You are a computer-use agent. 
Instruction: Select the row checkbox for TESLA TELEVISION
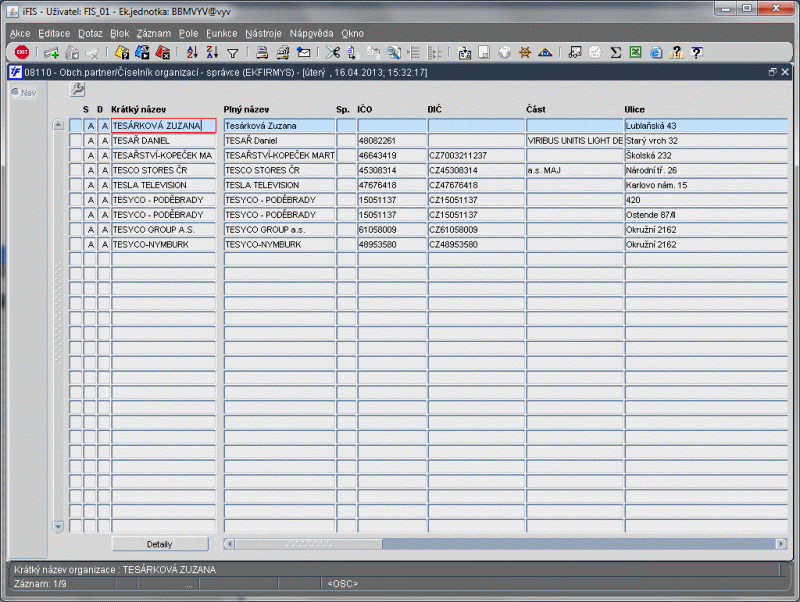[75, 185]
